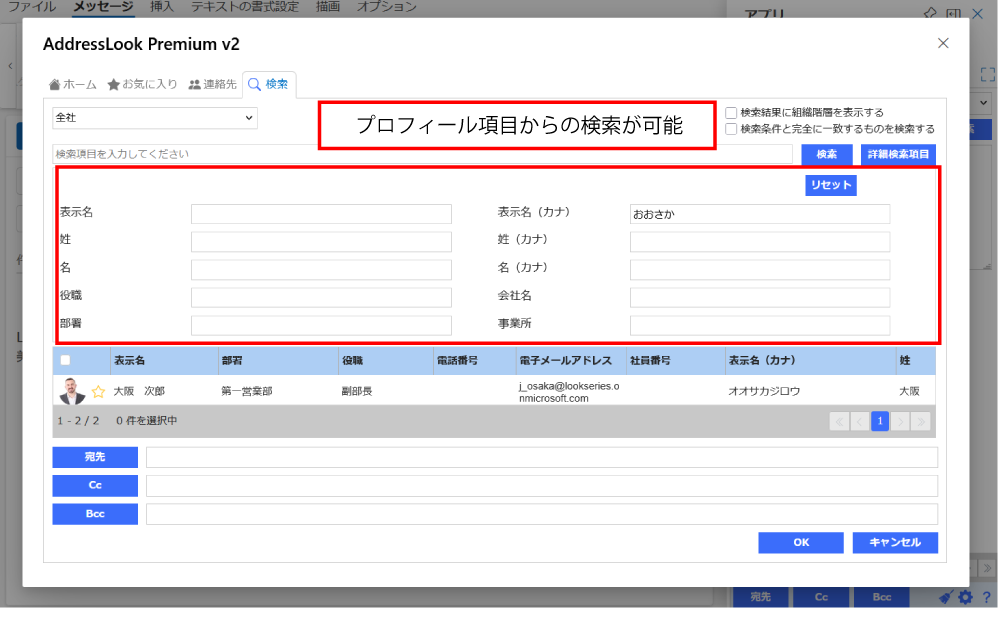Confirm with the OK button
The height and width of the screenshot is (617, 1000).
(801, 543)
